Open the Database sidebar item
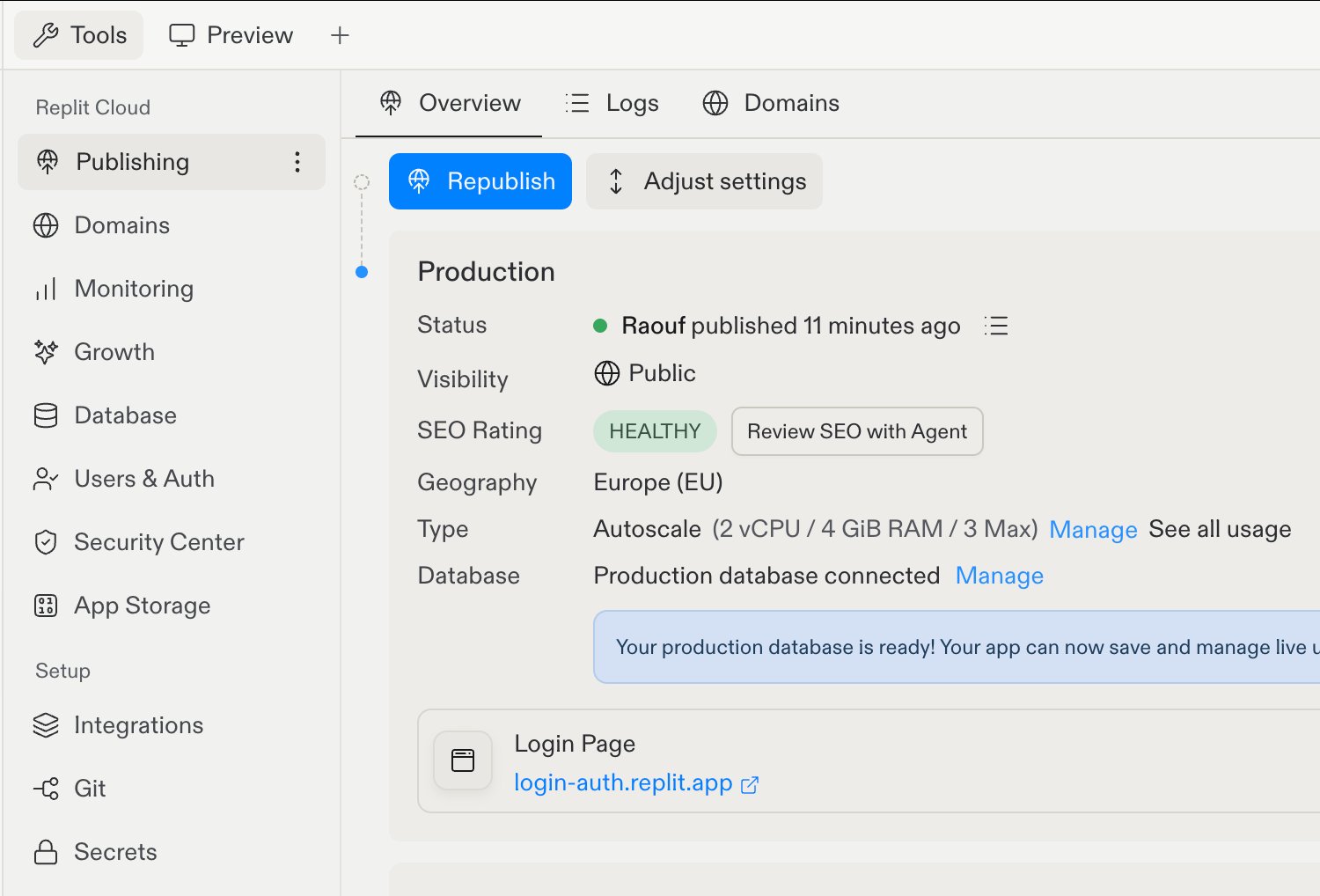 tap(172, 415)
